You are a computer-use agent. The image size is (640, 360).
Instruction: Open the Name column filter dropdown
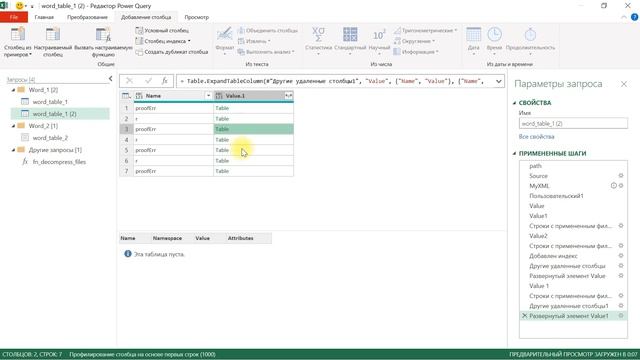point(208,96)
